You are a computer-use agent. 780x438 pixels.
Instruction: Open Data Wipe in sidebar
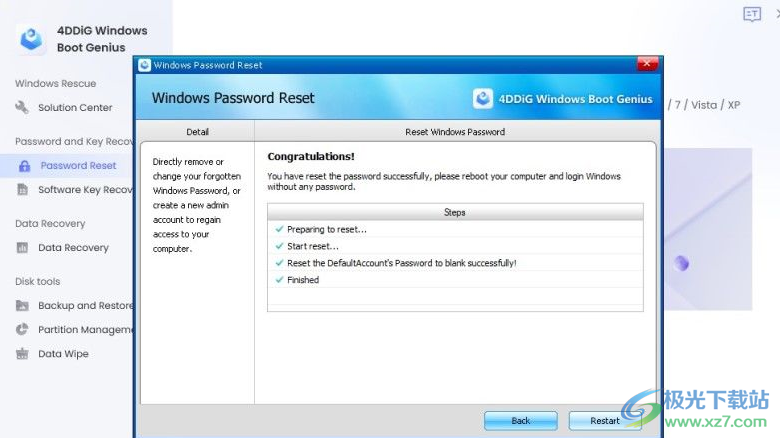(63, 354)
